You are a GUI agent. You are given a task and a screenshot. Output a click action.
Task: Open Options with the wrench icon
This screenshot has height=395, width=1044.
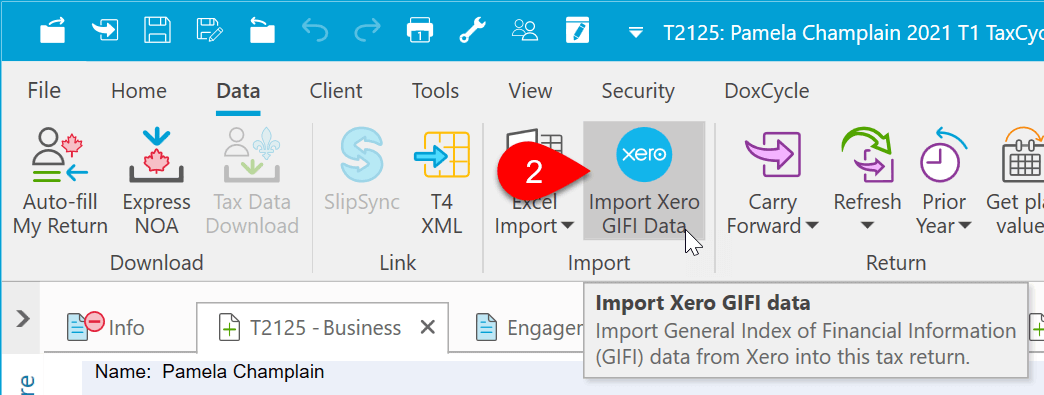(472, 30)
